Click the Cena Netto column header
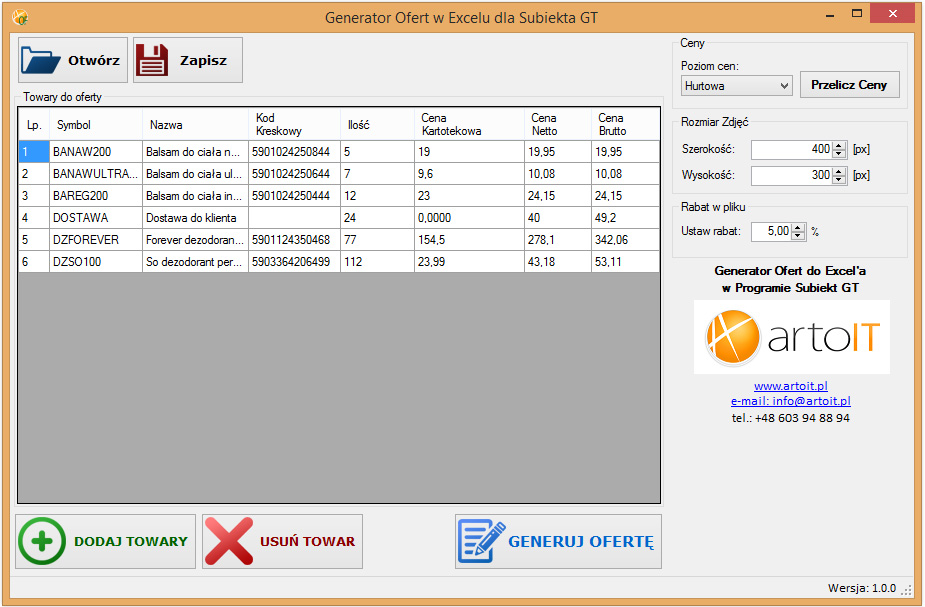925x607 pixels. 557,125
